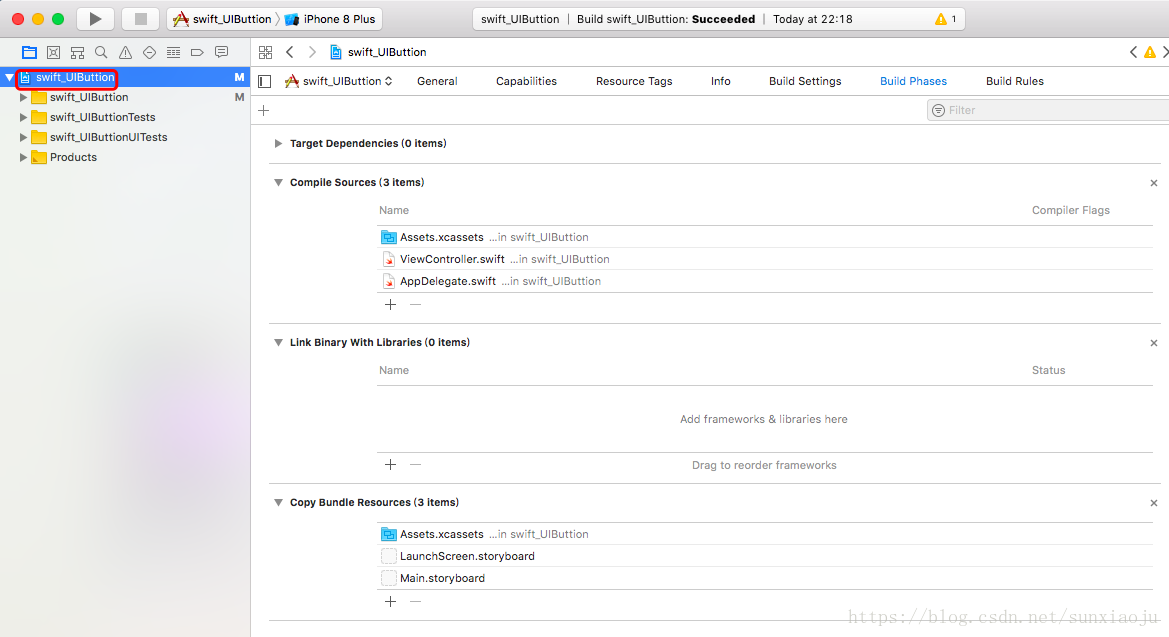Add a file to Compile Sources
The image size is (1169, 637).
pos(390,304)
